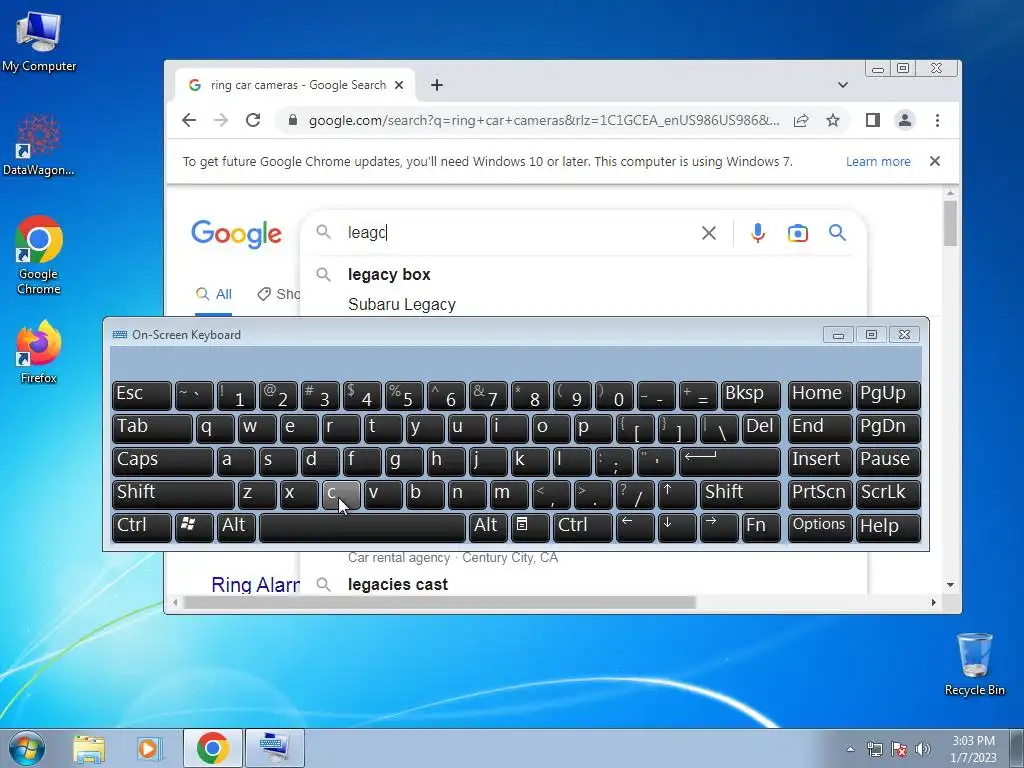
Task: Open Chrome profile avatar
Action: click(x=904, y=120)
